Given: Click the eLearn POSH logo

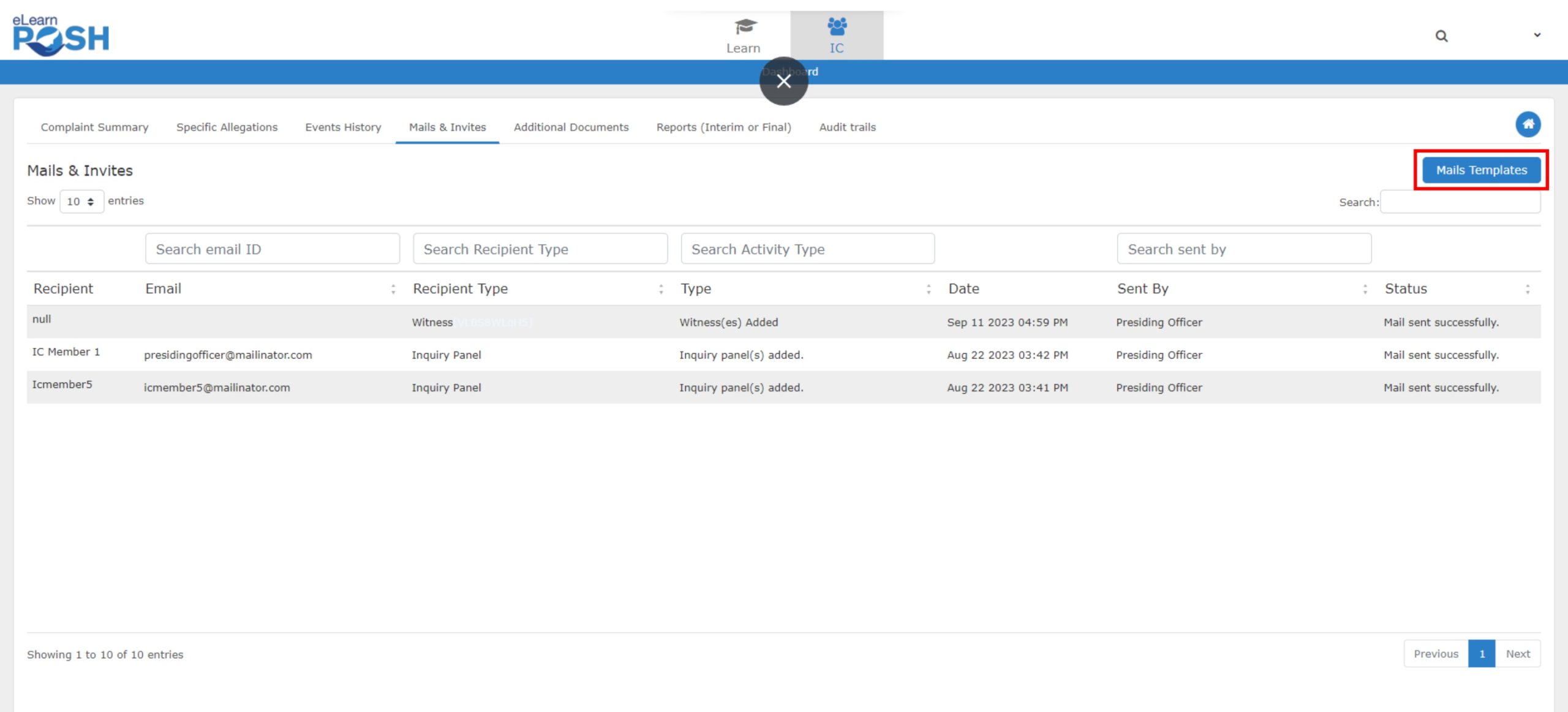Looking at the screenshot, I should coord(61,36).
